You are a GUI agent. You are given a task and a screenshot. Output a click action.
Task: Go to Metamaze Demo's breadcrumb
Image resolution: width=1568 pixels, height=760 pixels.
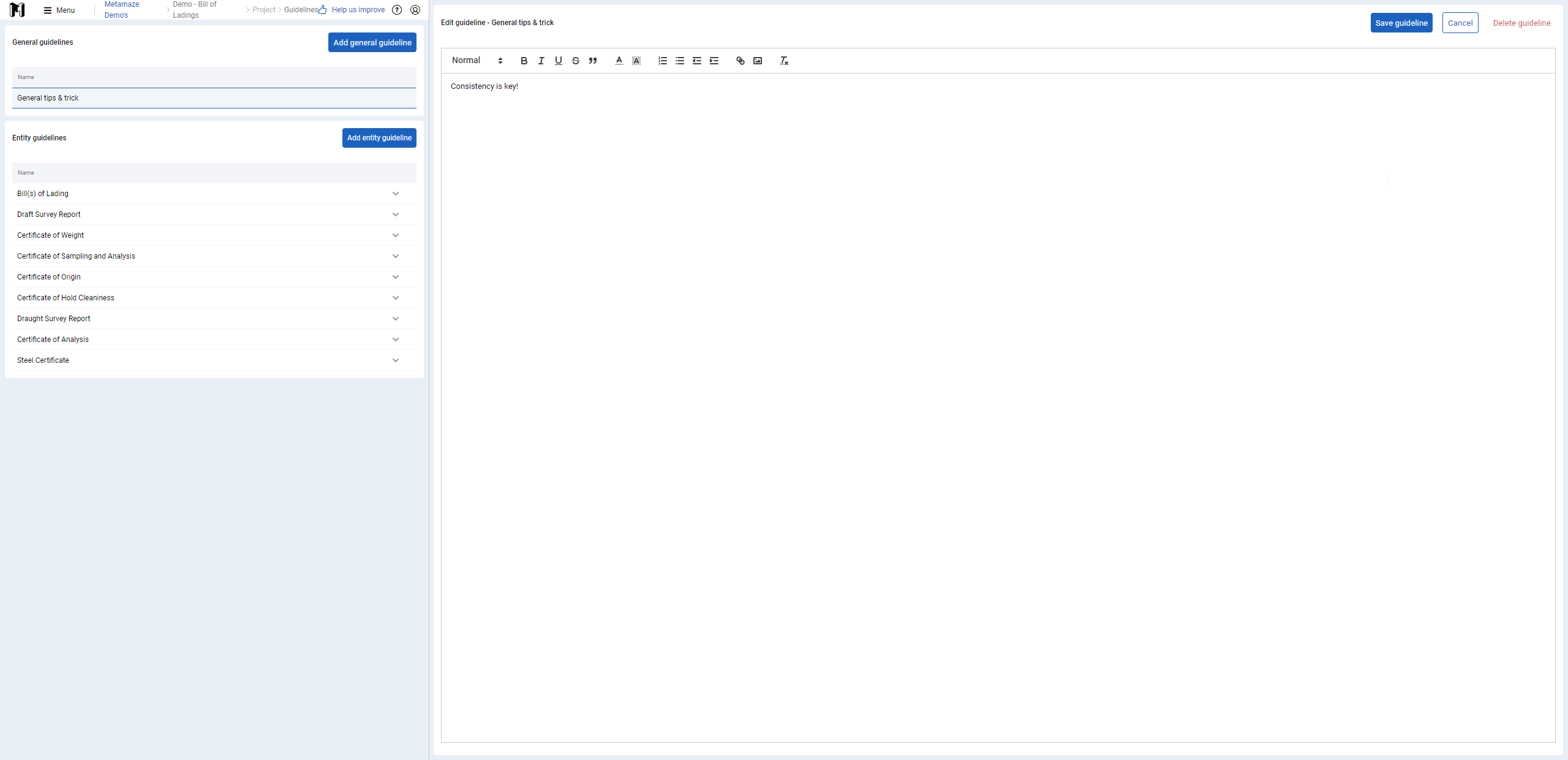point(122,10)
